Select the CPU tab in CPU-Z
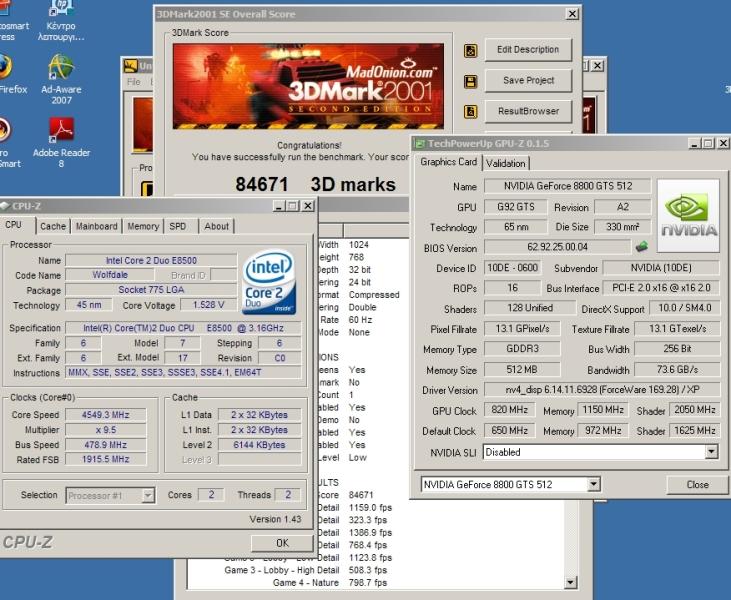Viewport: 731px width, 600px height. point(14,225)
